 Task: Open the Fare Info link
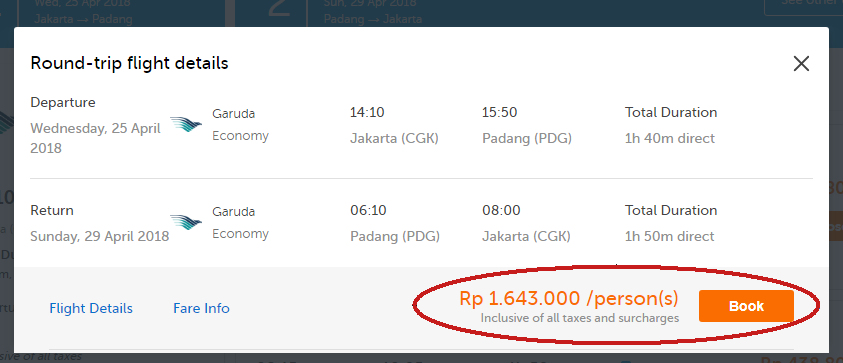point(201,308)
